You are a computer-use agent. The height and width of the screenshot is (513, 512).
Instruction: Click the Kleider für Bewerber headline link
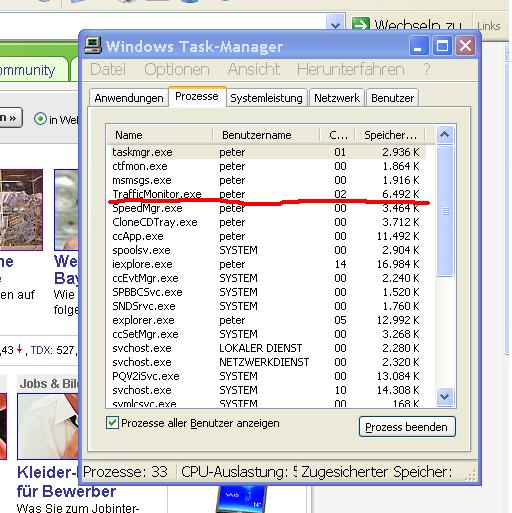pos(47,481)
